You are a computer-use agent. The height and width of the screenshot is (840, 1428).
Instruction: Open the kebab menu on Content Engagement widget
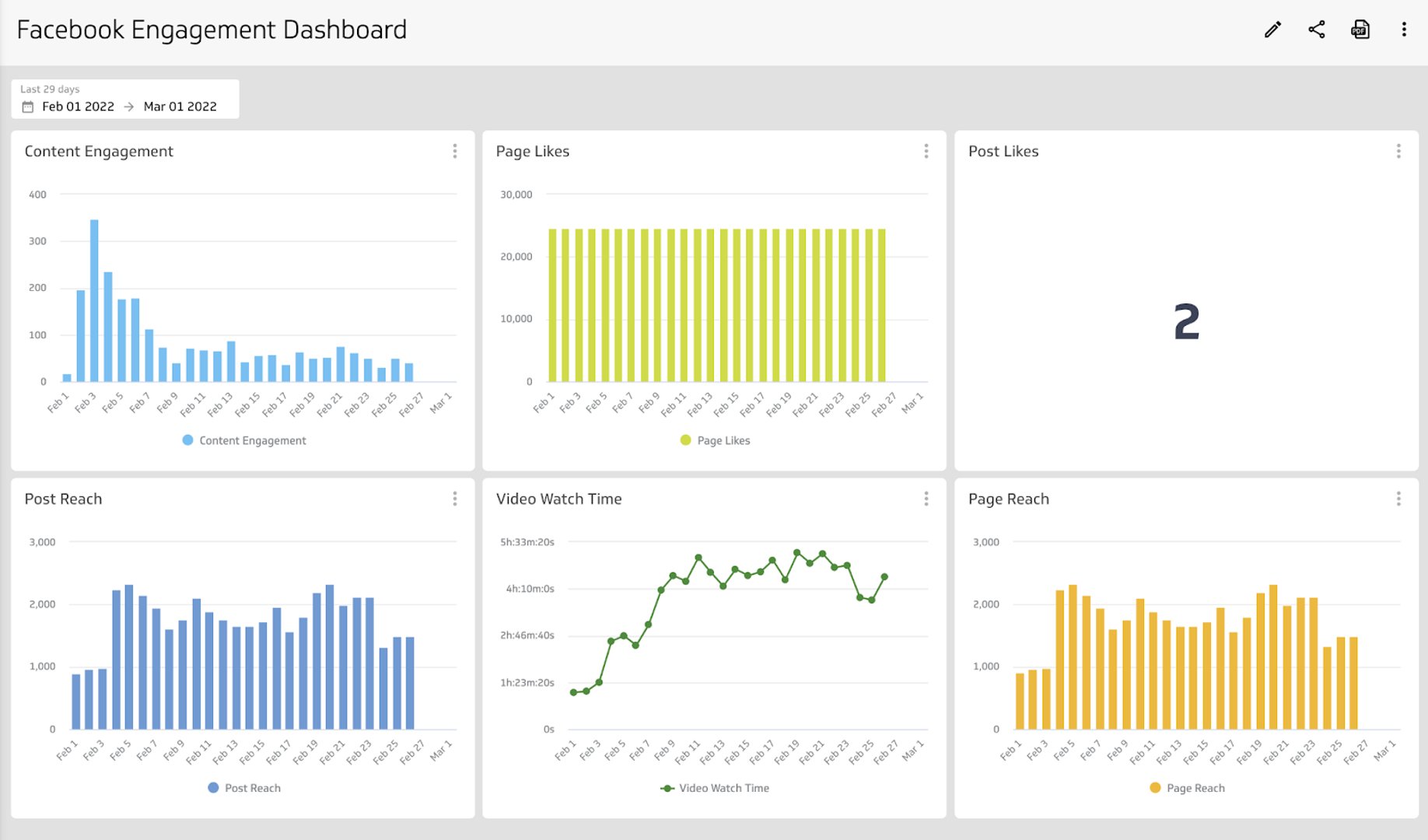click(455, 151)
